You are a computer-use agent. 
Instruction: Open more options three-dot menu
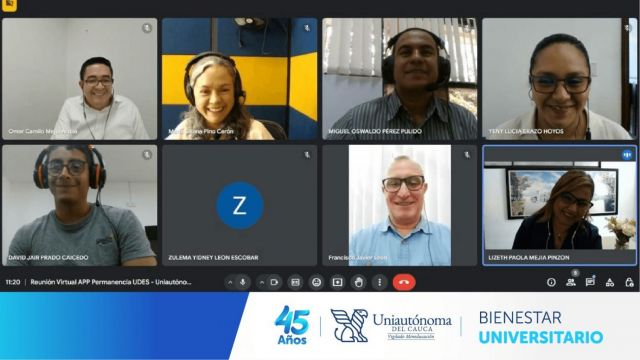pos(380,282)
